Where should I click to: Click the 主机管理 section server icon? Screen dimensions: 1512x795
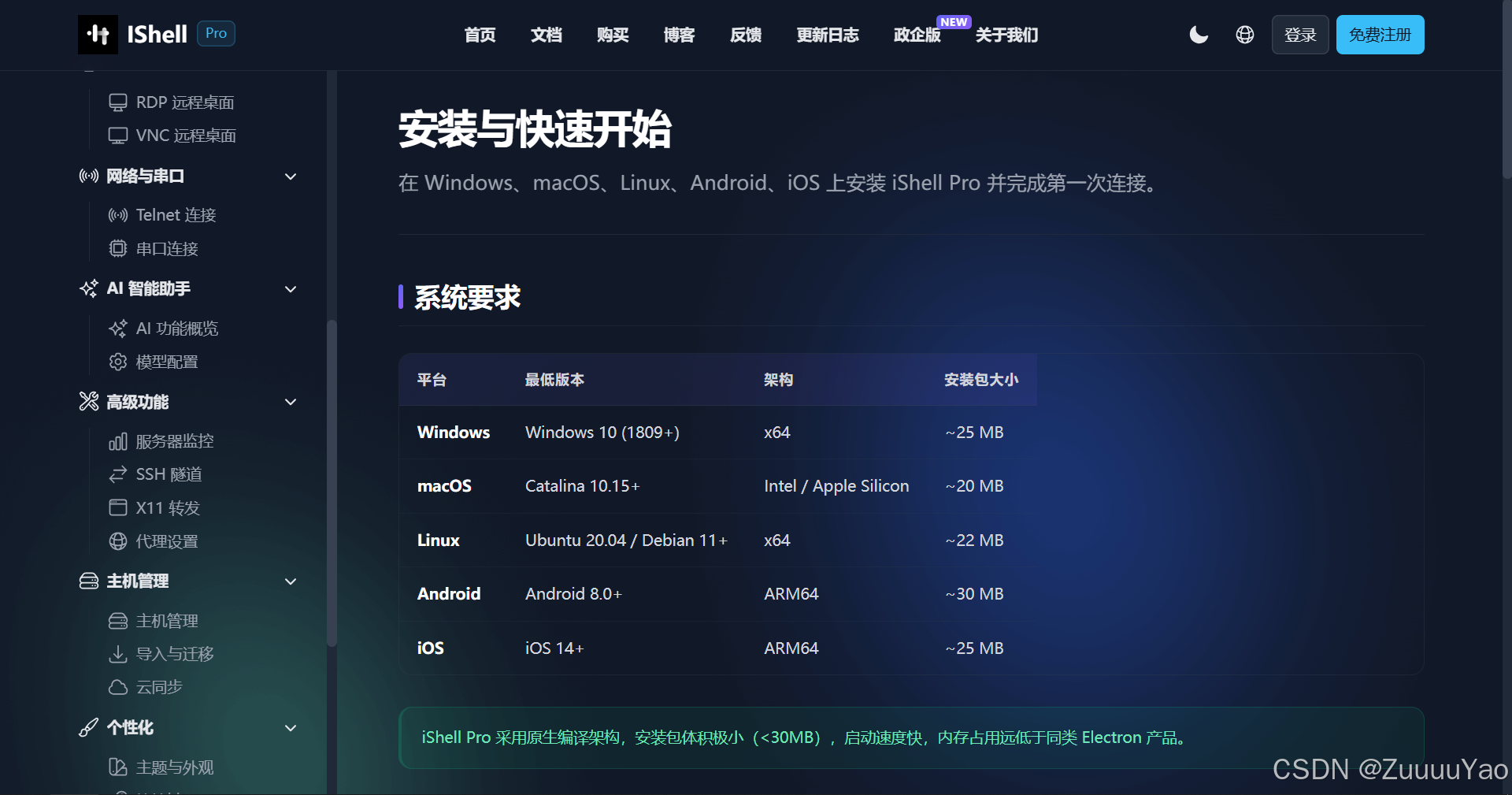(x=89, y=581)
